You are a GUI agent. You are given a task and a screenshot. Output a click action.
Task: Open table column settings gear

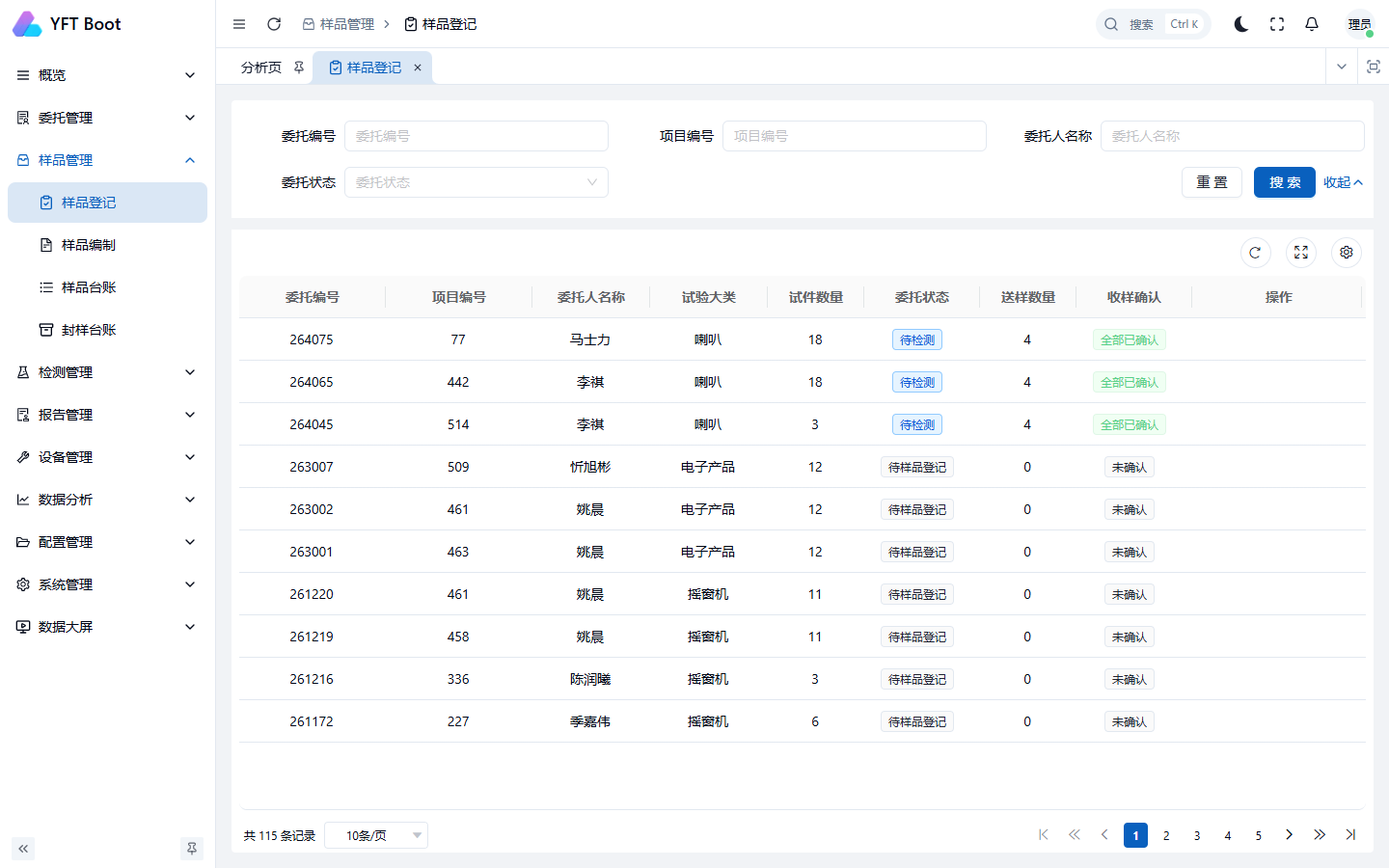(x=1347, y=253)
